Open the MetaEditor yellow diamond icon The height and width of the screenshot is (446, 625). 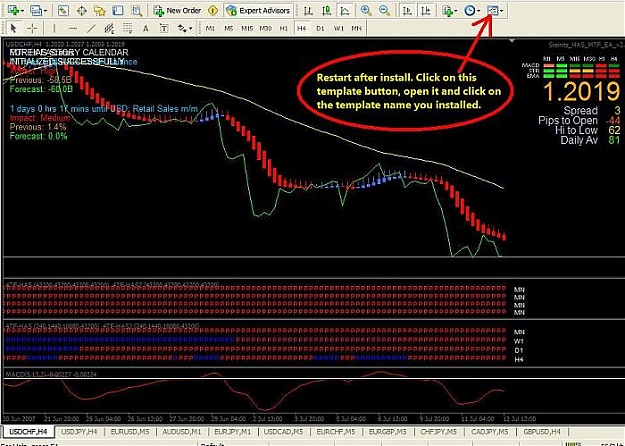[x=213, y=11]
